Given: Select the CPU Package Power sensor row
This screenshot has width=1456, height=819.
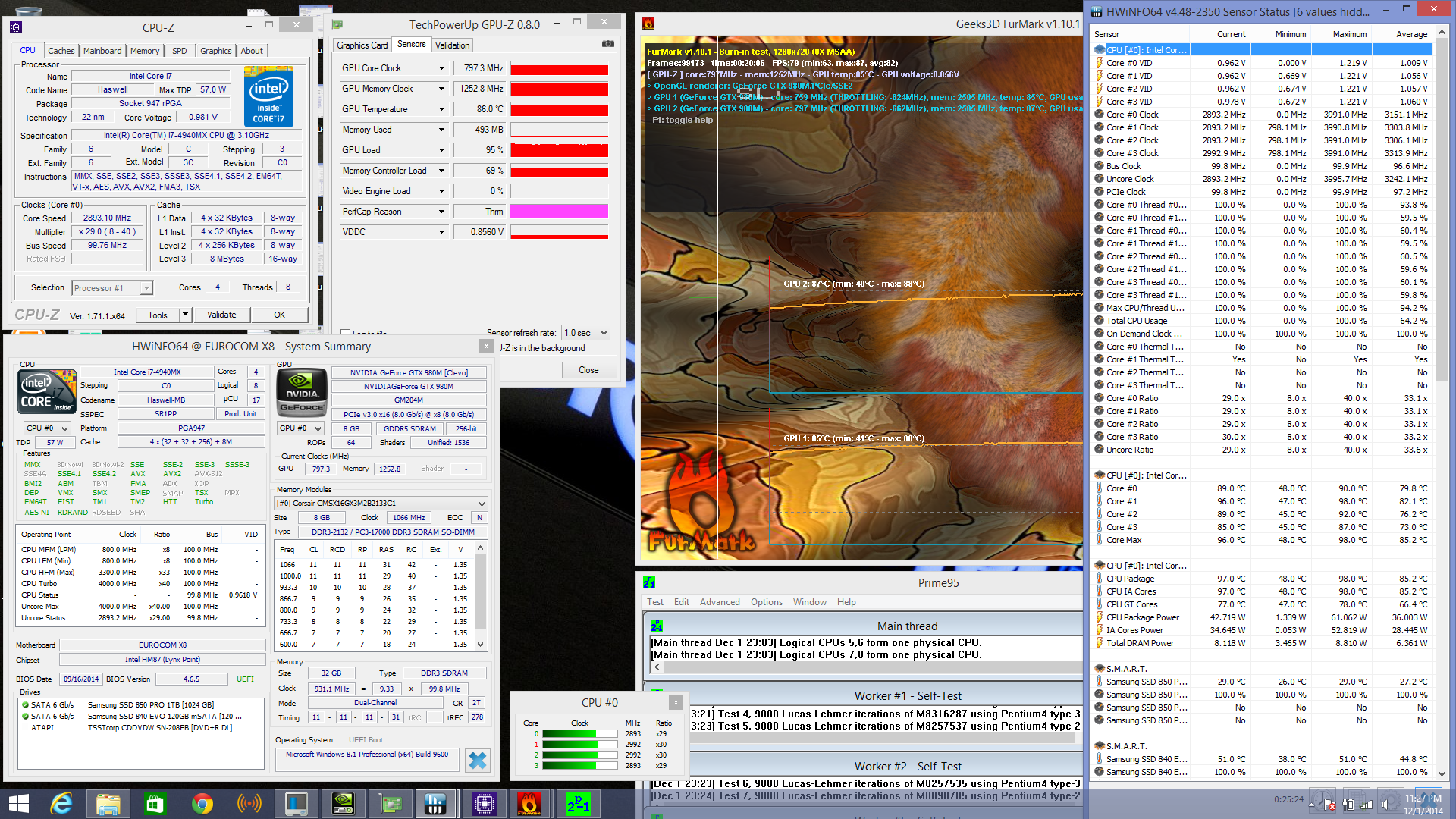Looking at the screenshot, I should pos(1262,617).
